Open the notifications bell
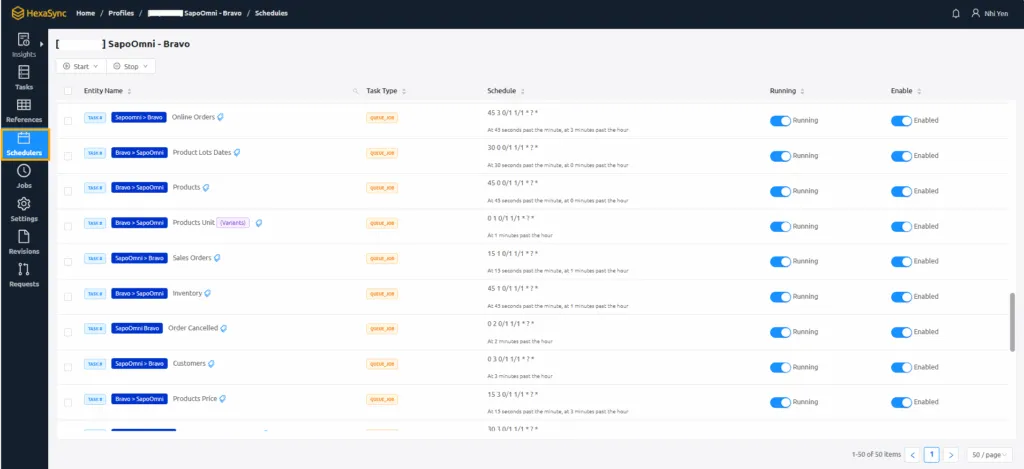Viewport: 1024px width, 469px height. click(x=956, y=13)
